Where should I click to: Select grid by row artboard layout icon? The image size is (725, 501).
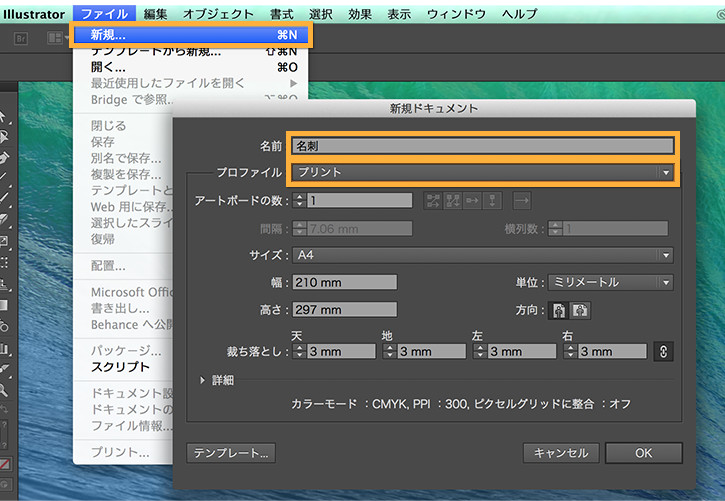point(433,201)
